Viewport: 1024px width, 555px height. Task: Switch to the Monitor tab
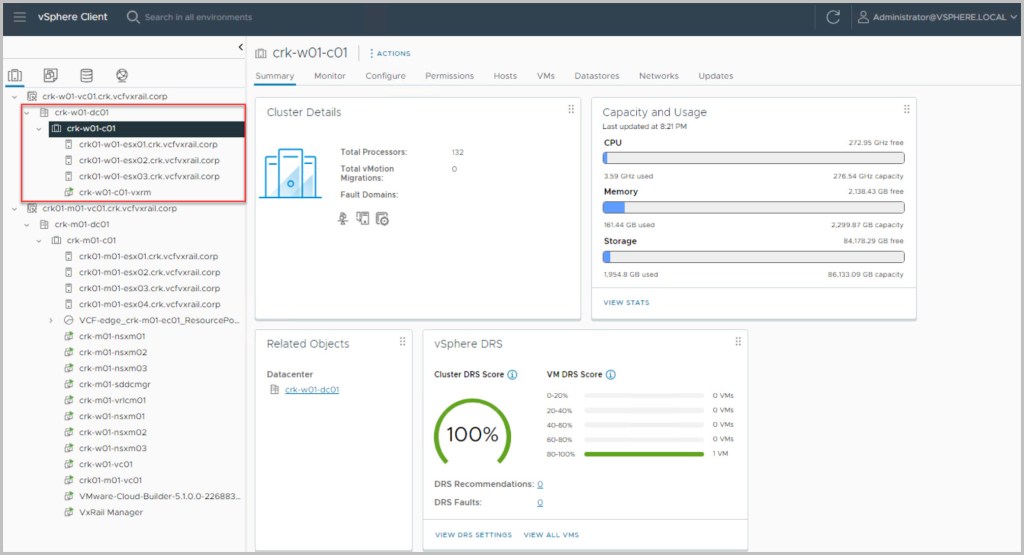click(330, 76)
